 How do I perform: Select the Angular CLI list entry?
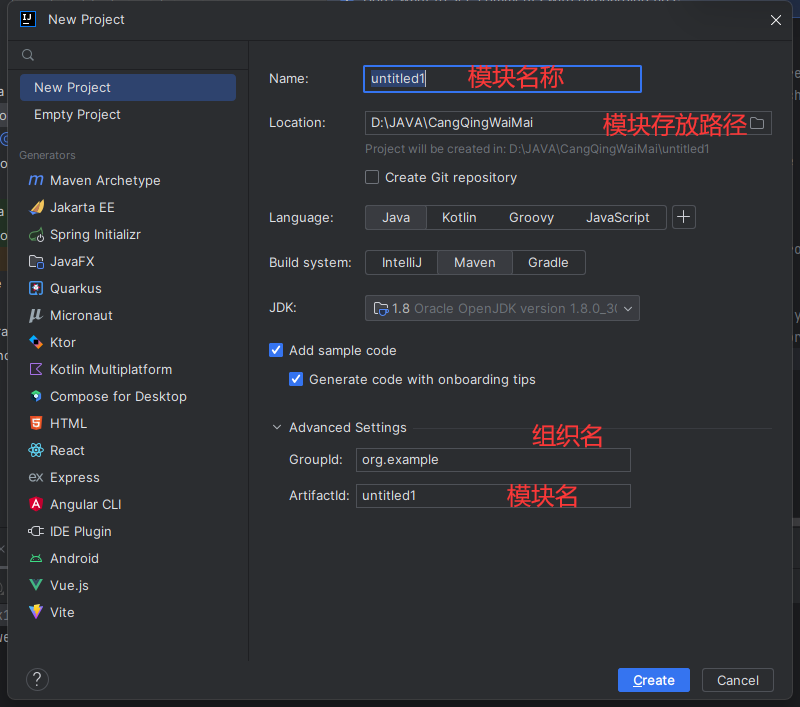(x=128, y=504)
